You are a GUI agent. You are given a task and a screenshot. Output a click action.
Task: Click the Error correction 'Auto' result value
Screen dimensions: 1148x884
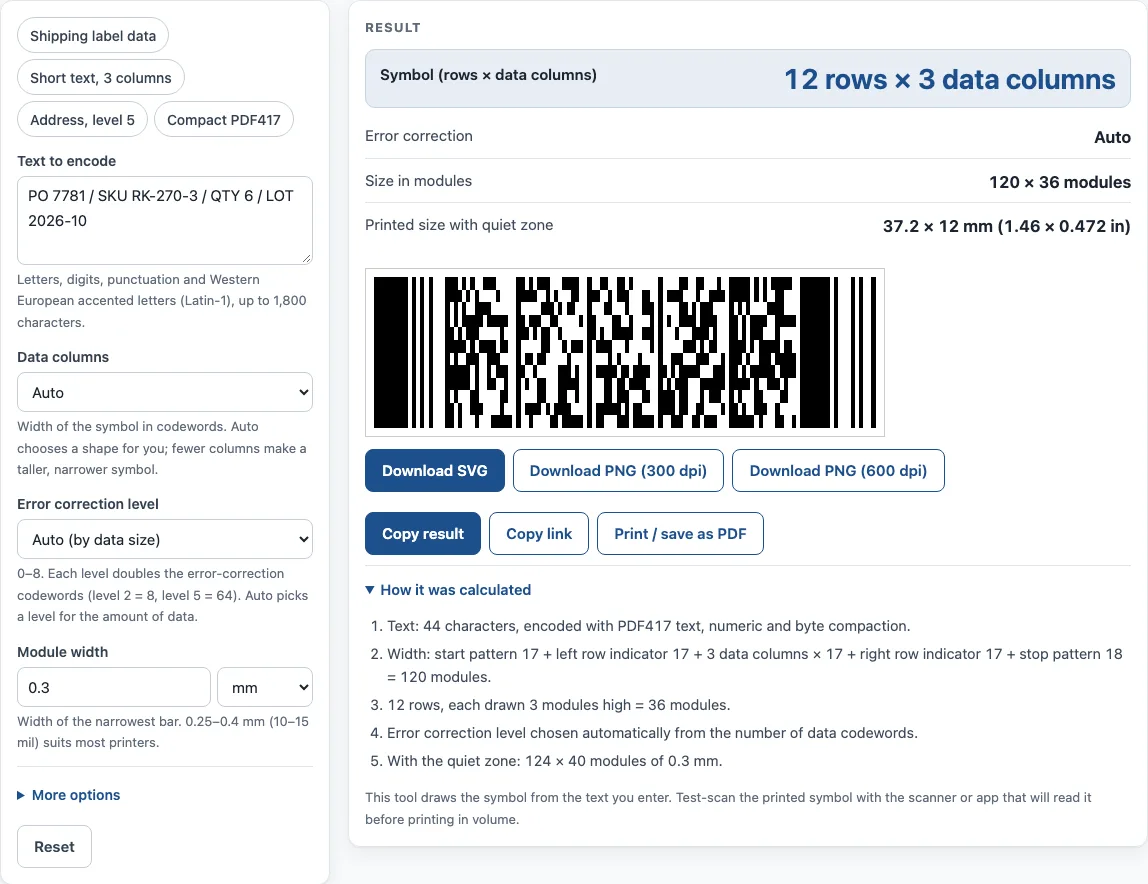(1112, 137)
